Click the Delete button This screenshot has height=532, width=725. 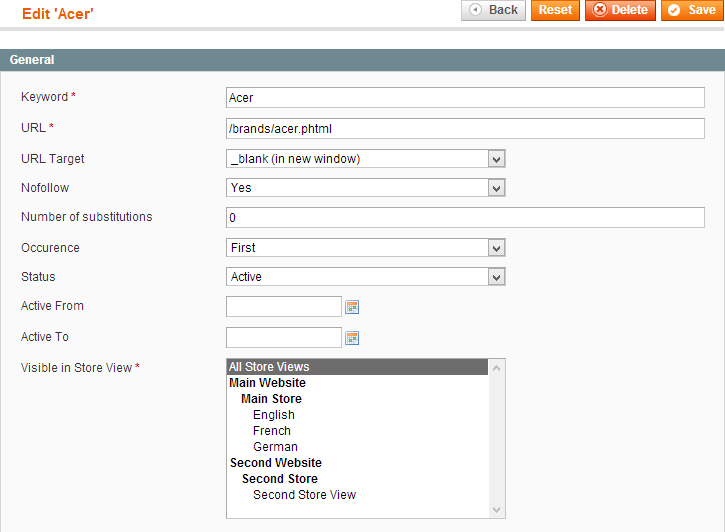point(620,10)
